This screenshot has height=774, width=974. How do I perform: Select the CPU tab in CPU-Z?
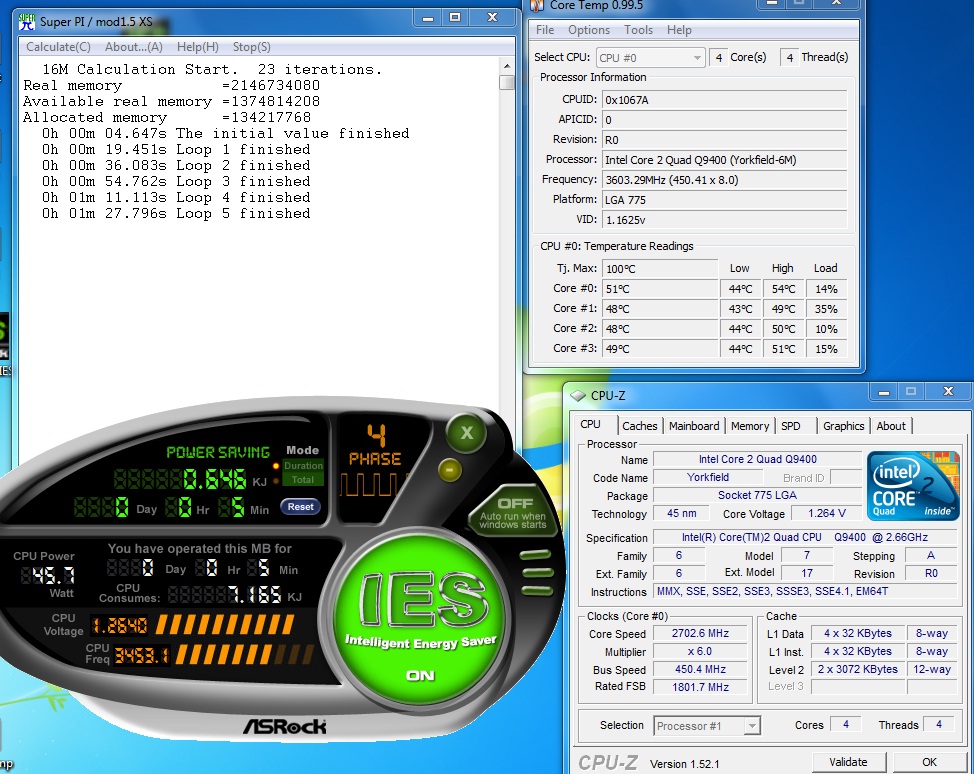click(x=590, y=424)
